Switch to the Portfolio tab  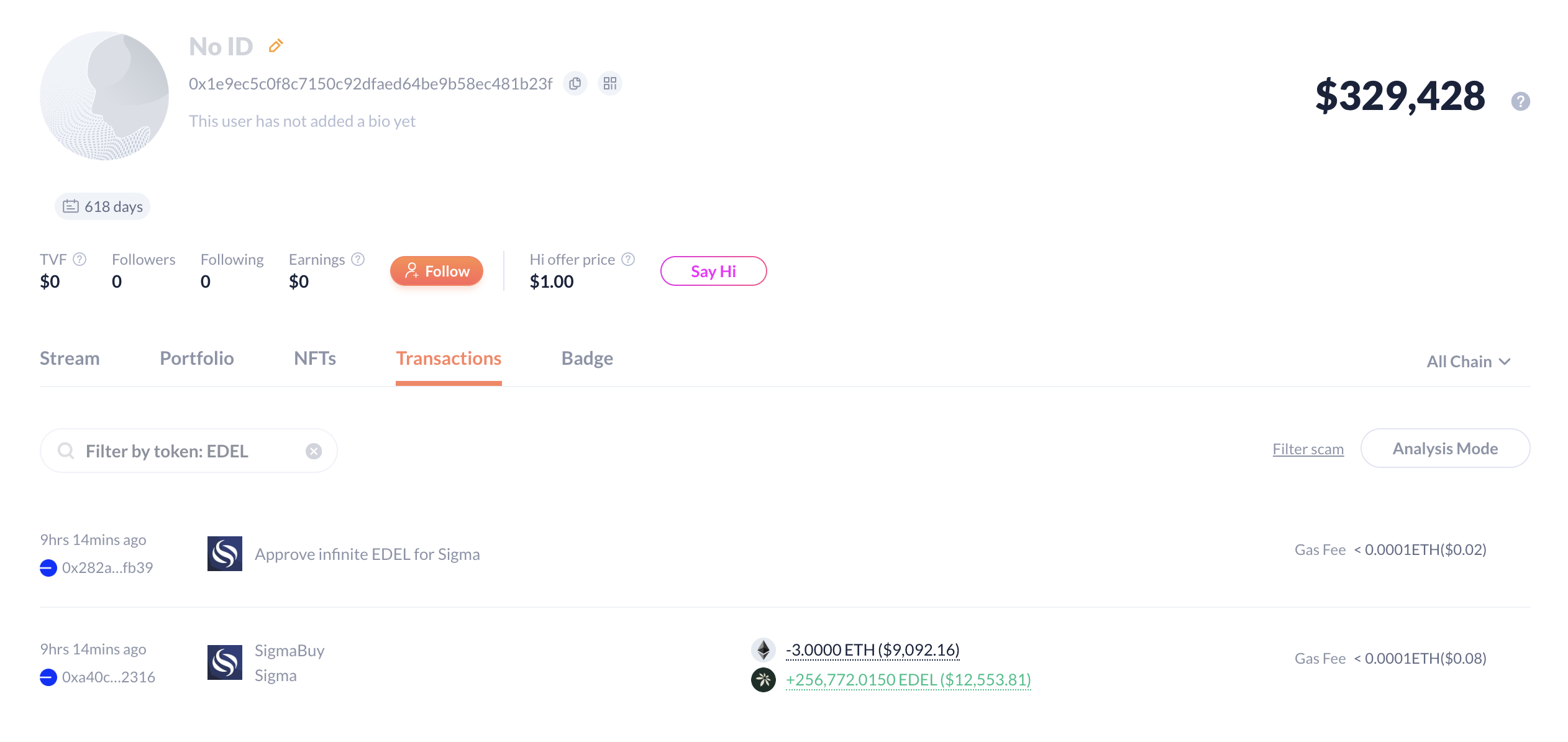[196, 359]
